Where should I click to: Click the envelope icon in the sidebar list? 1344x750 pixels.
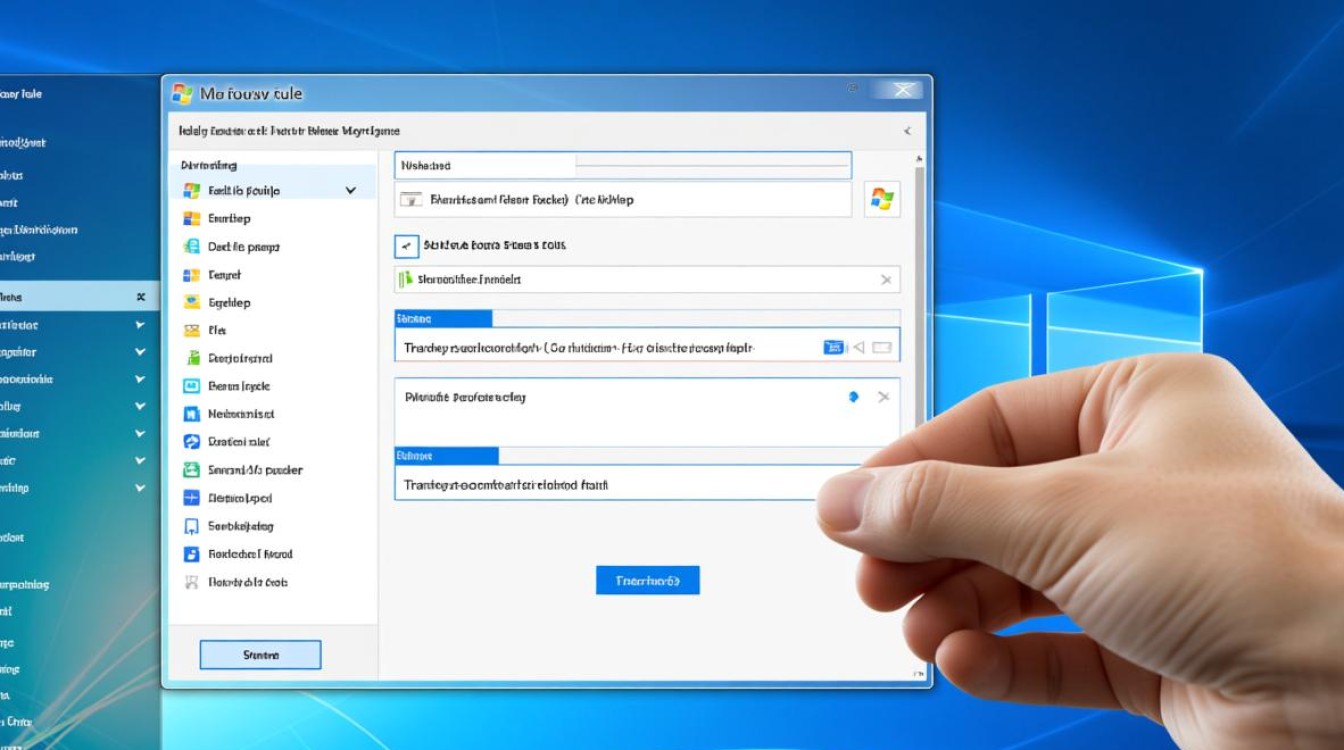(x=192, y=330)
